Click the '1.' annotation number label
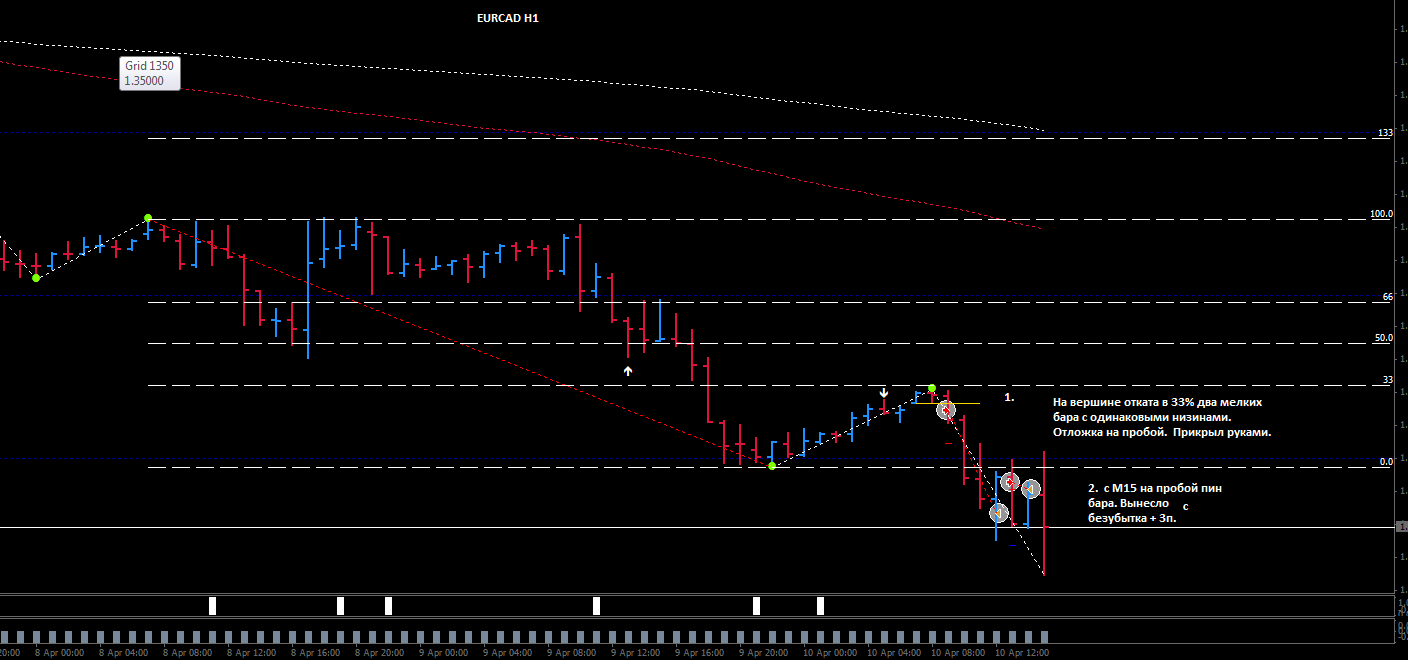This screenshot has height=660, width=1408. tap(1010, 397)
